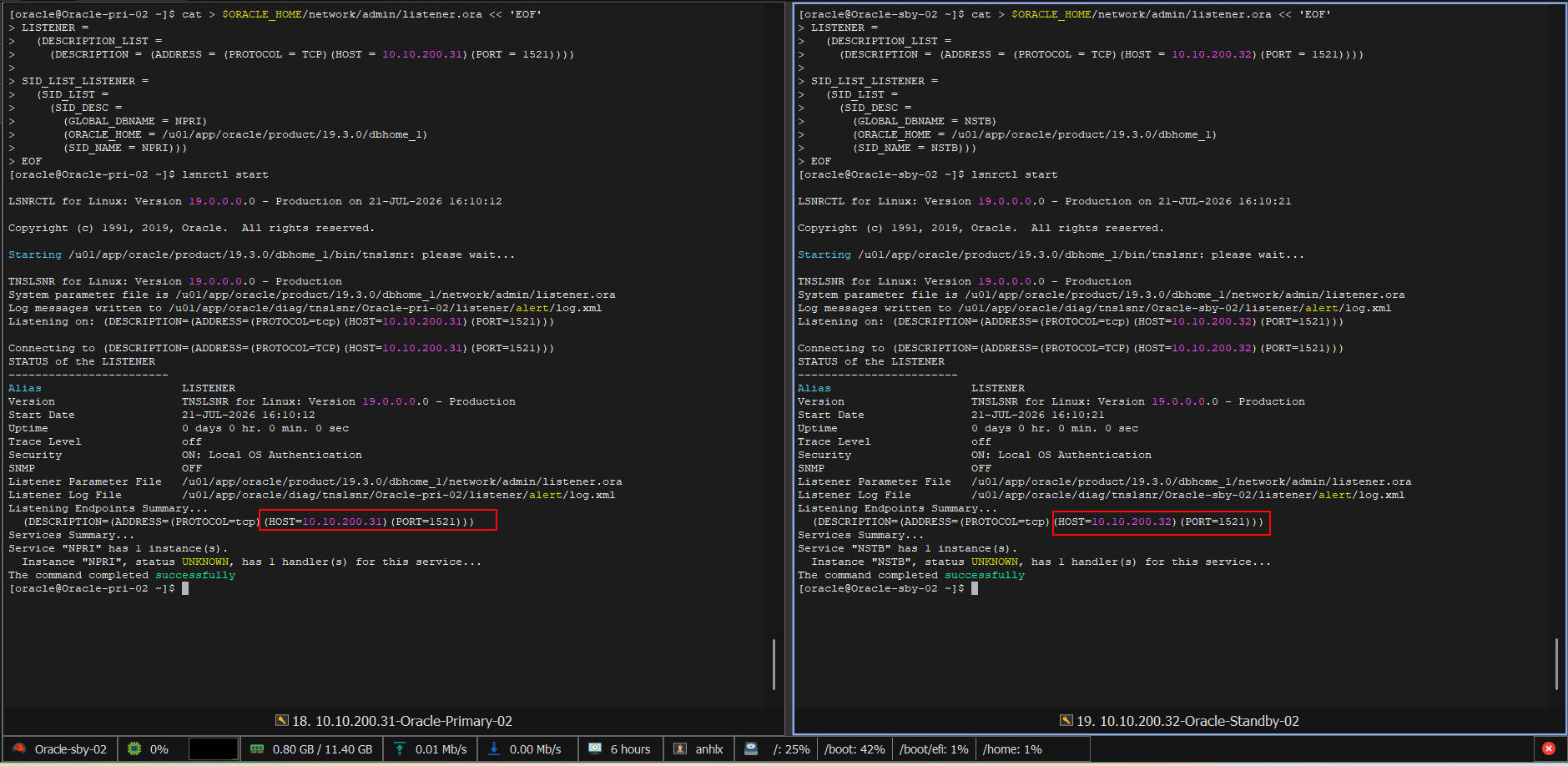Switch to the 19. 10.10.200.32-Oracle-Standby-02 tab
The image size is (1568, 766).
tap(1180, 721)
